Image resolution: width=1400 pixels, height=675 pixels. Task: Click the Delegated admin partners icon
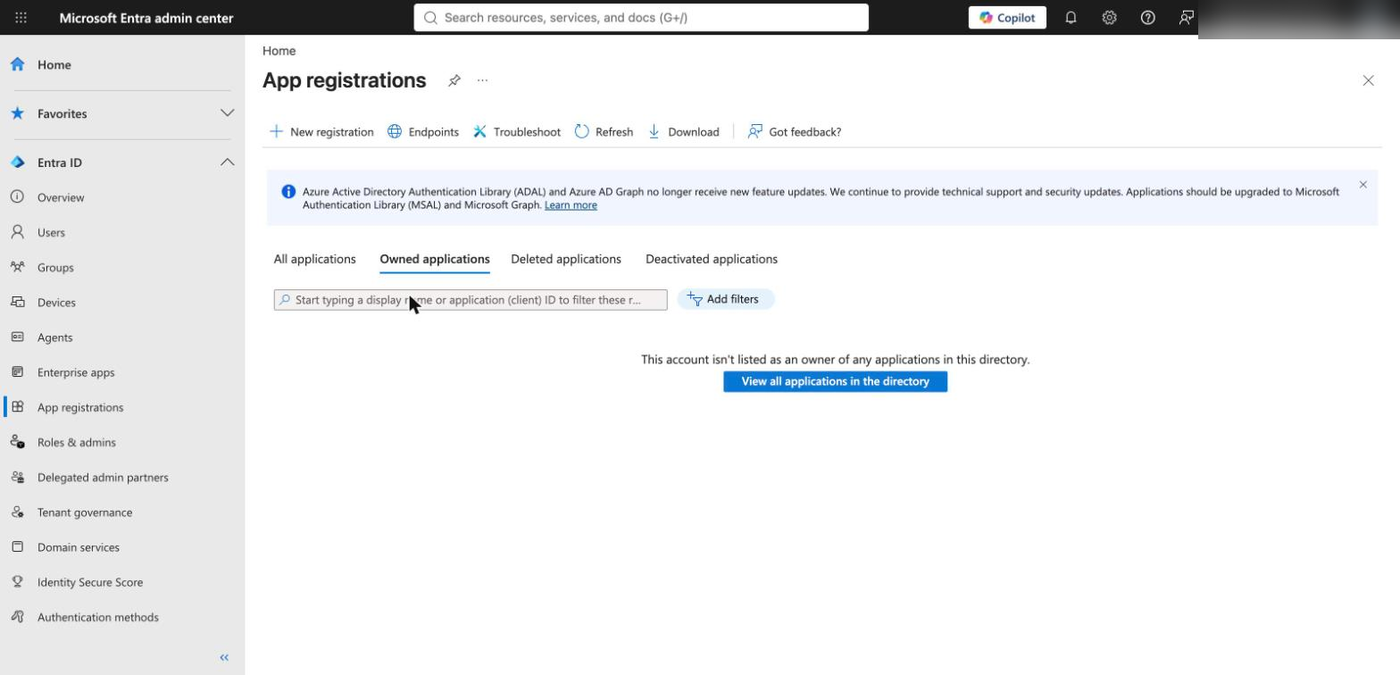pyautogui.click(x=18, y=477)
